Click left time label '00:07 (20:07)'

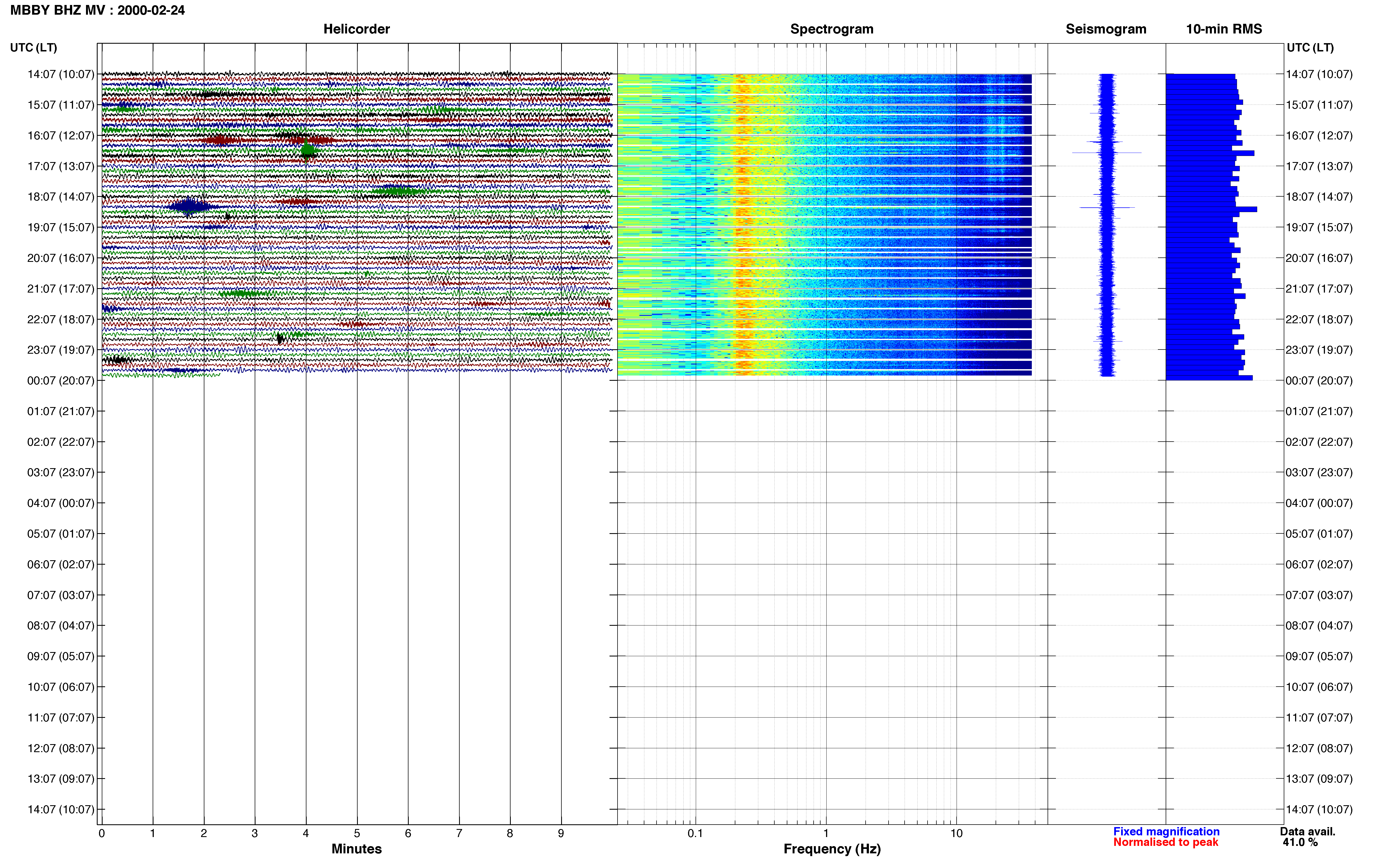click(x=61, y=380)
